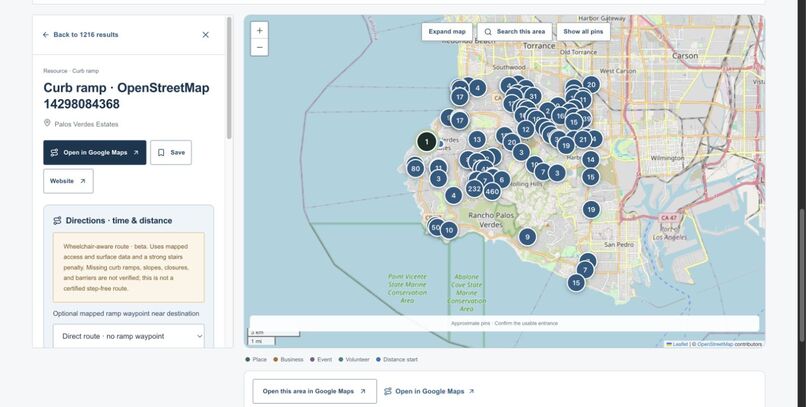Open the cluster marker labeled 460
Image resolution: width=806 pixels, height=407 pixels.
[x=492, y=192]
